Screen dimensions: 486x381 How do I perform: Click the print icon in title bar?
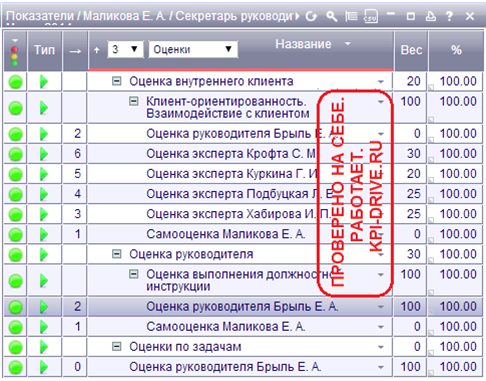(x=431, y=16)
